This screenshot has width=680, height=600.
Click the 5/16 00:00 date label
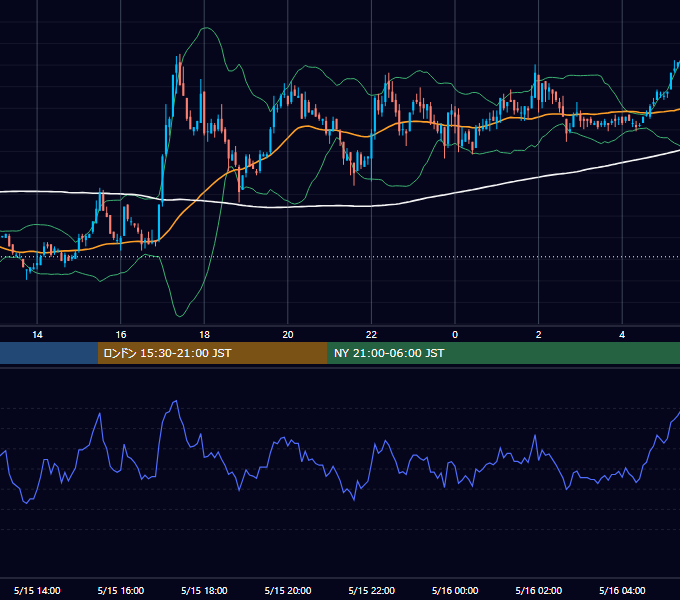coord(455,590)
